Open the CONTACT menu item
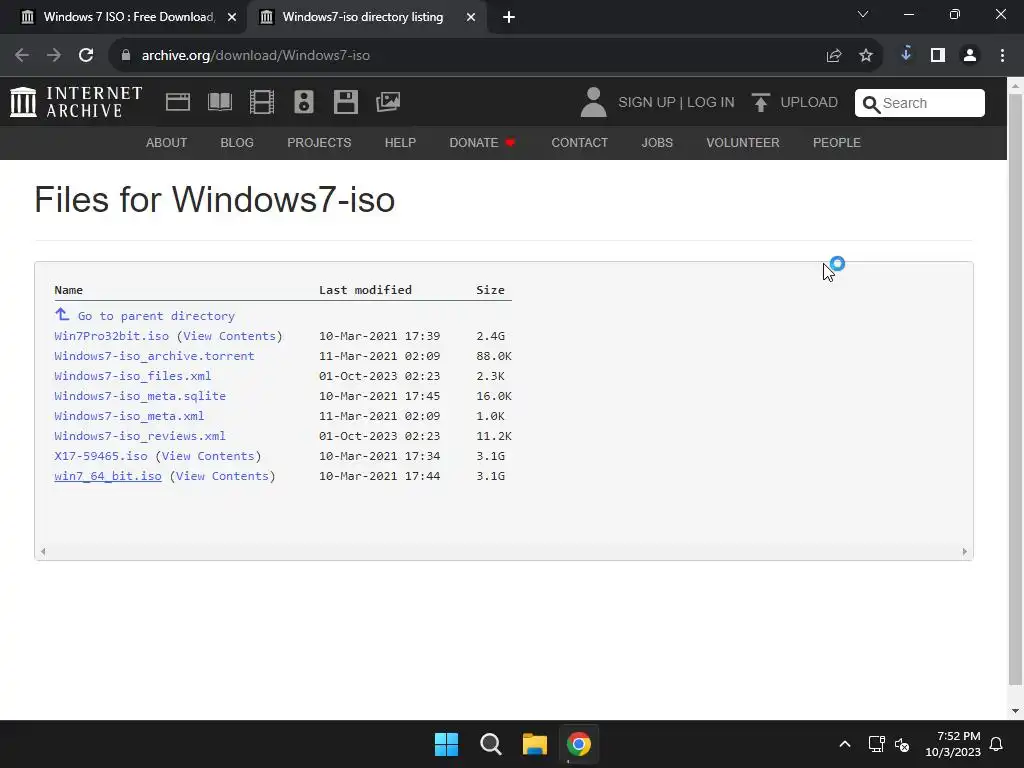 pyautogui.click(x=579, y=142)
